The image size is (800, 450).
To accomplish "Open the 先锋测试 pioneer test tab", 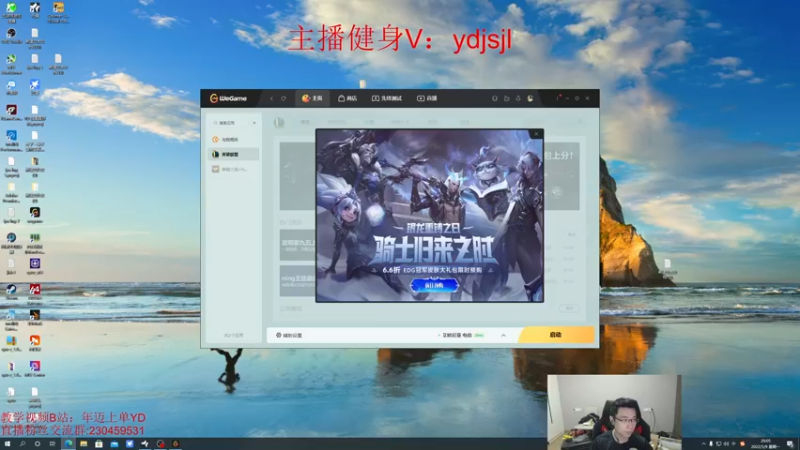I will [387, 98].
